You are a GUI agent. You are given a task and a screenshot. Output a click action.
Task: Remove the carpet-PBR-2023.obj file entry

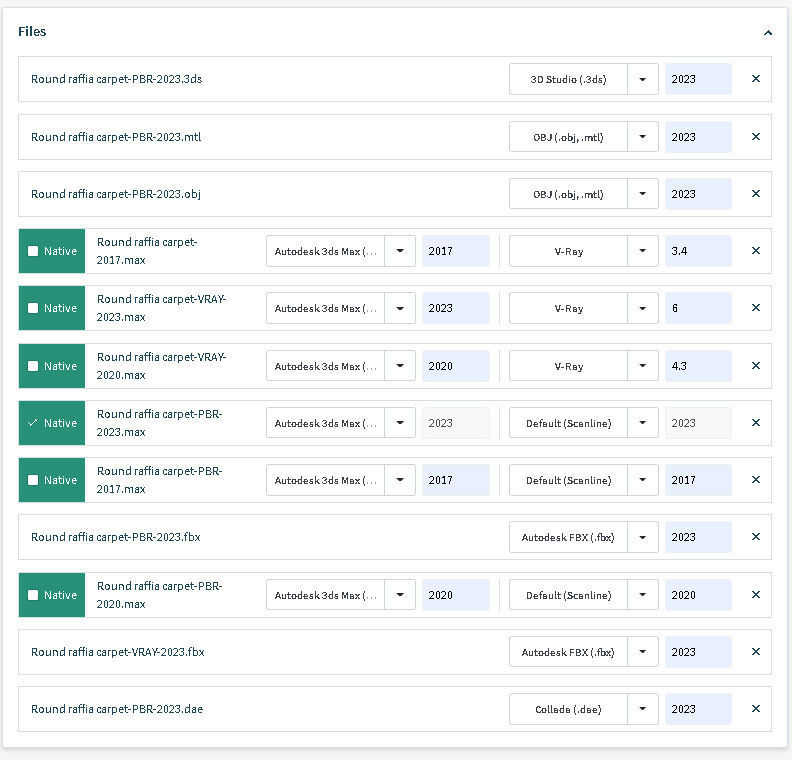(x=755, y=194)
